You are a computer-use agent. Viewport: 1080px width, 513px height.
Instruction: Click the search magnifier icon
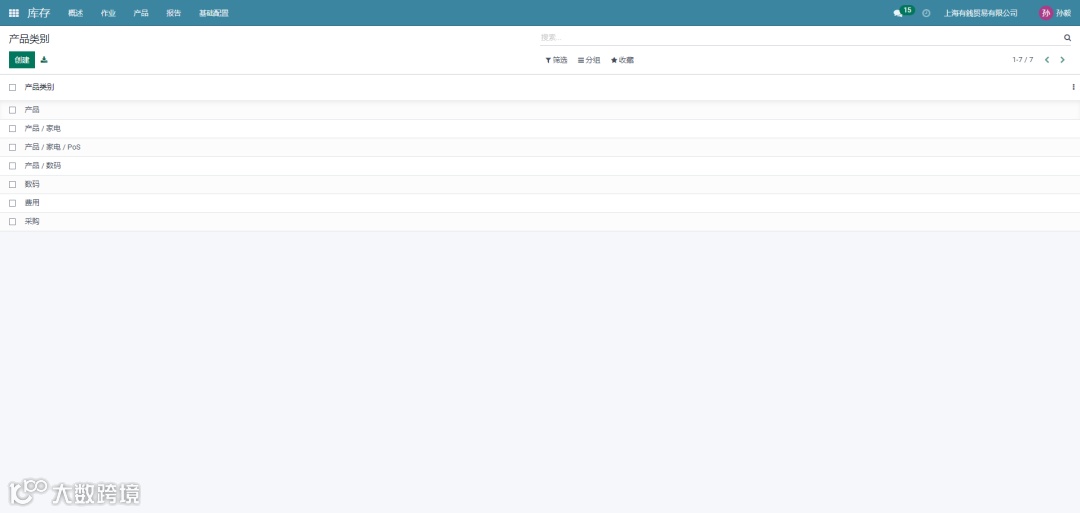coord(1068,38)
